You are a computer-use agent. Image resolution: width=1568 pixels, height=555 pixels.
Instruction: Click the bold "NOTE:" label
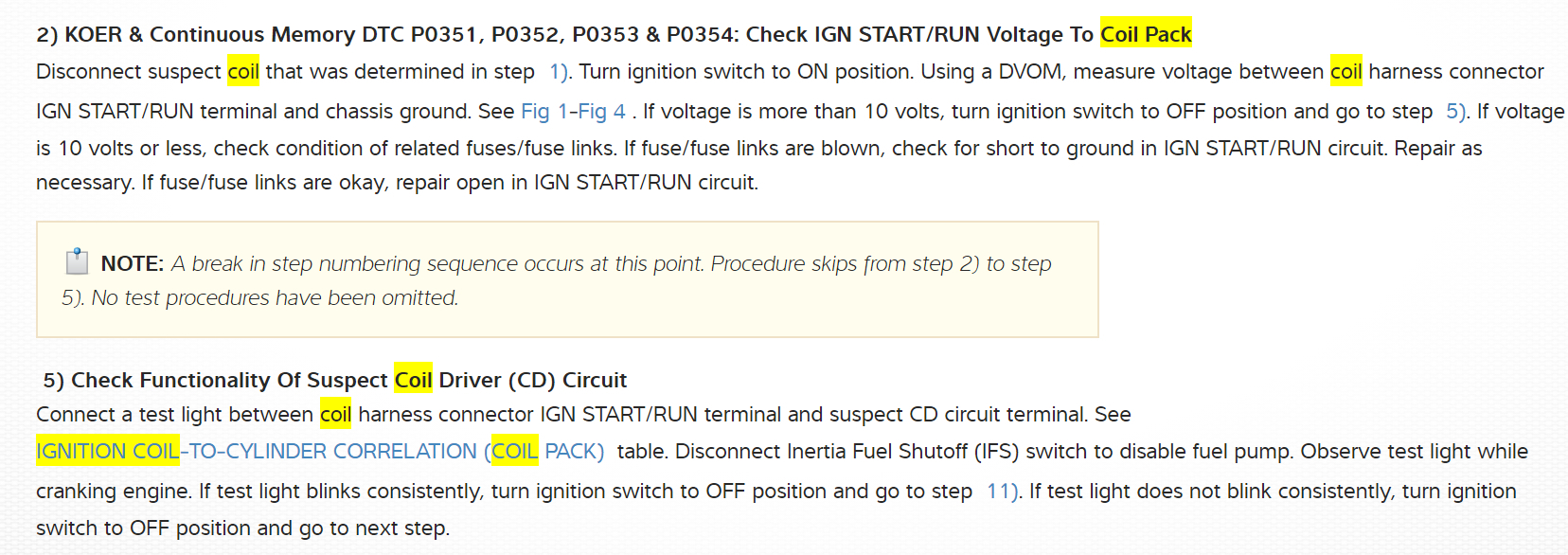[133, 264]
